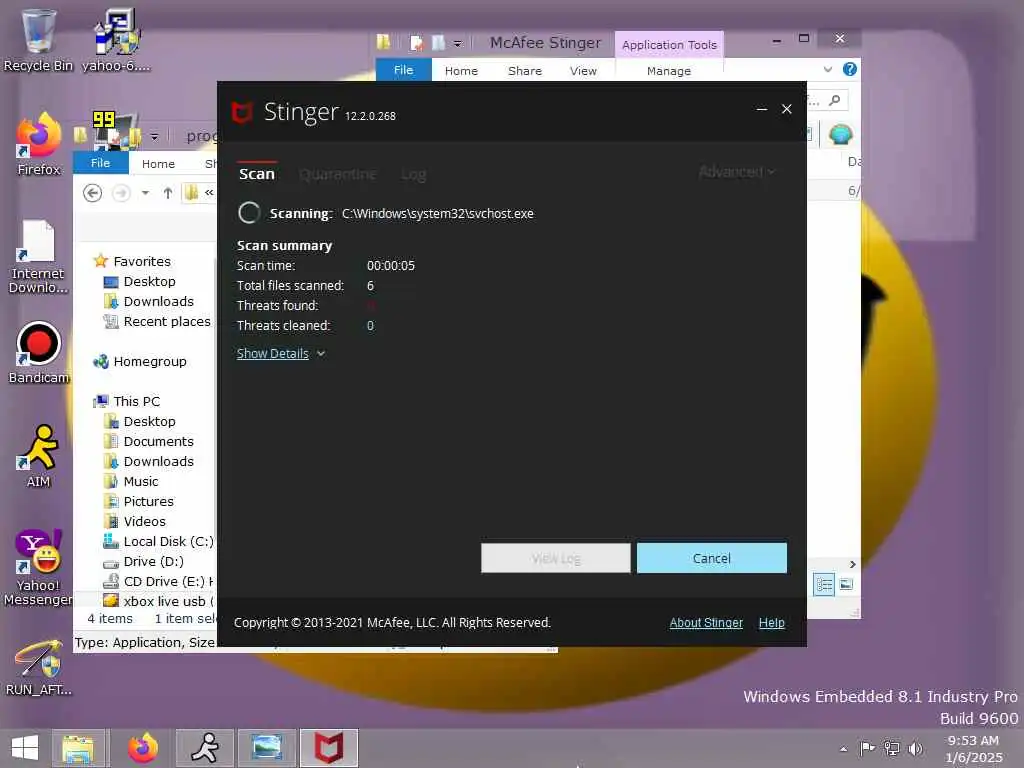
Task: Open Share tab in McAfee Stinger Explorer
Action: [x=525, y=71]
